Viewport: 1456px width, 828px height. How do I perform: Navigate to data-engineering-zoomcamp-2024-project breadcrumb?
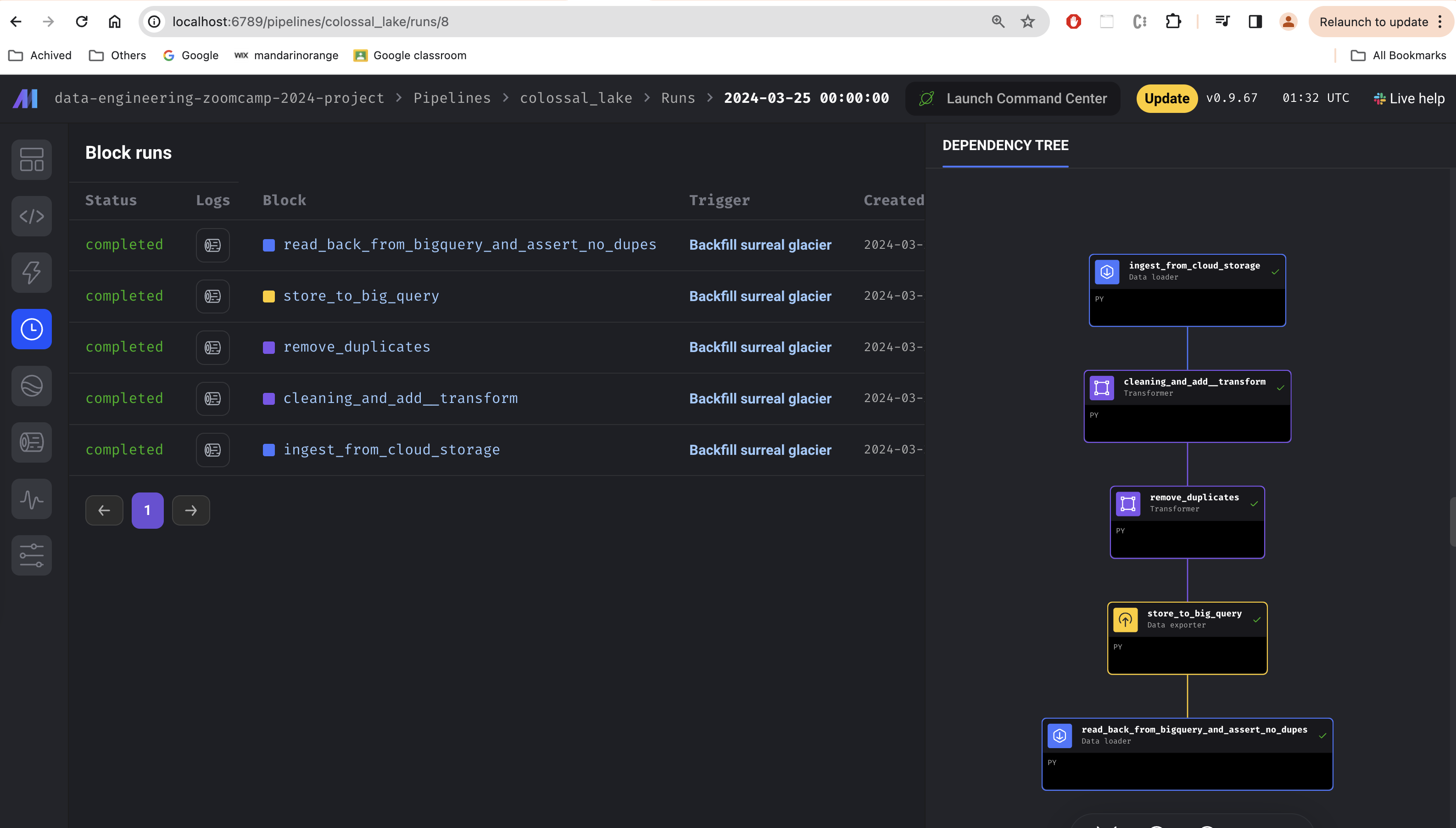(219, 98)
